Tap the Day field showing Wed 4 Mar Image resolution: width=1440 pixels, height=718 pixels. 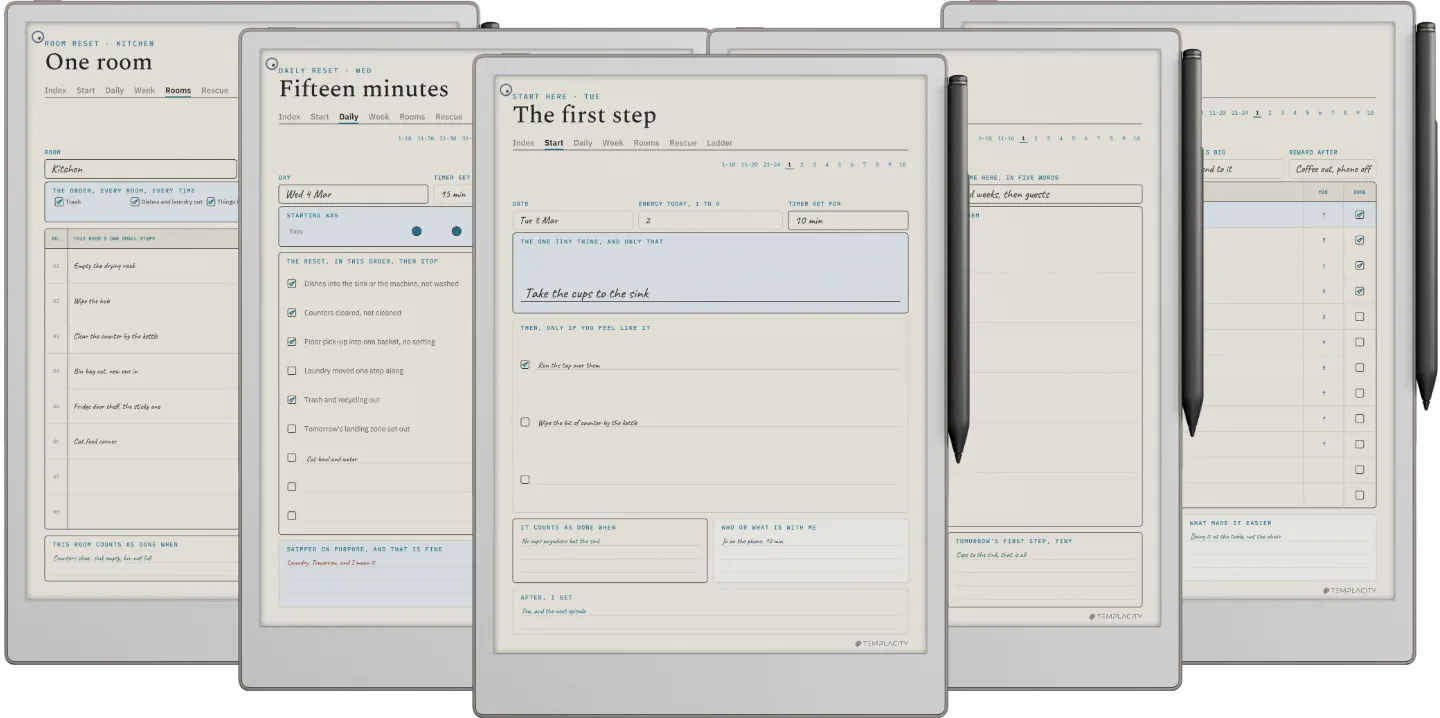353,194
